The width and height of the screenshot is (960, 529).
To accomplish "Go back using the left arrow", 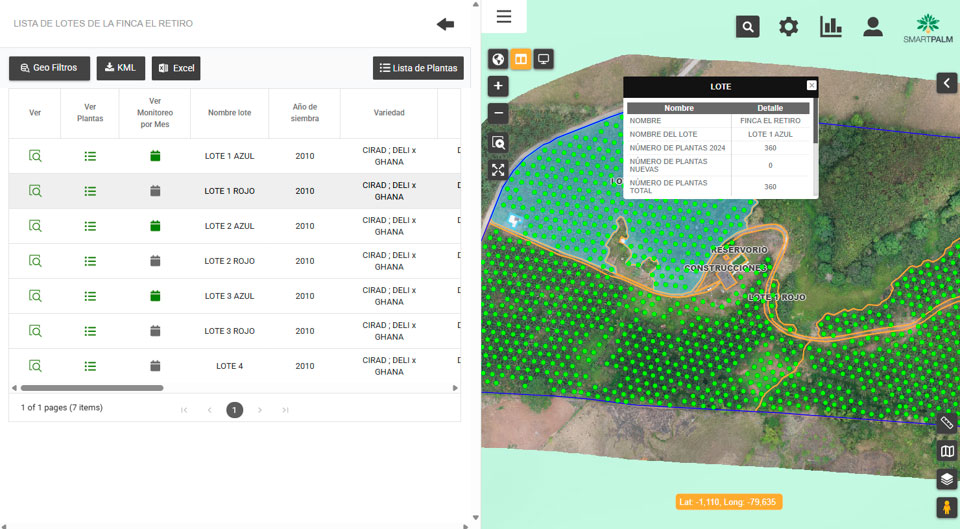I will tap(445, 24).
